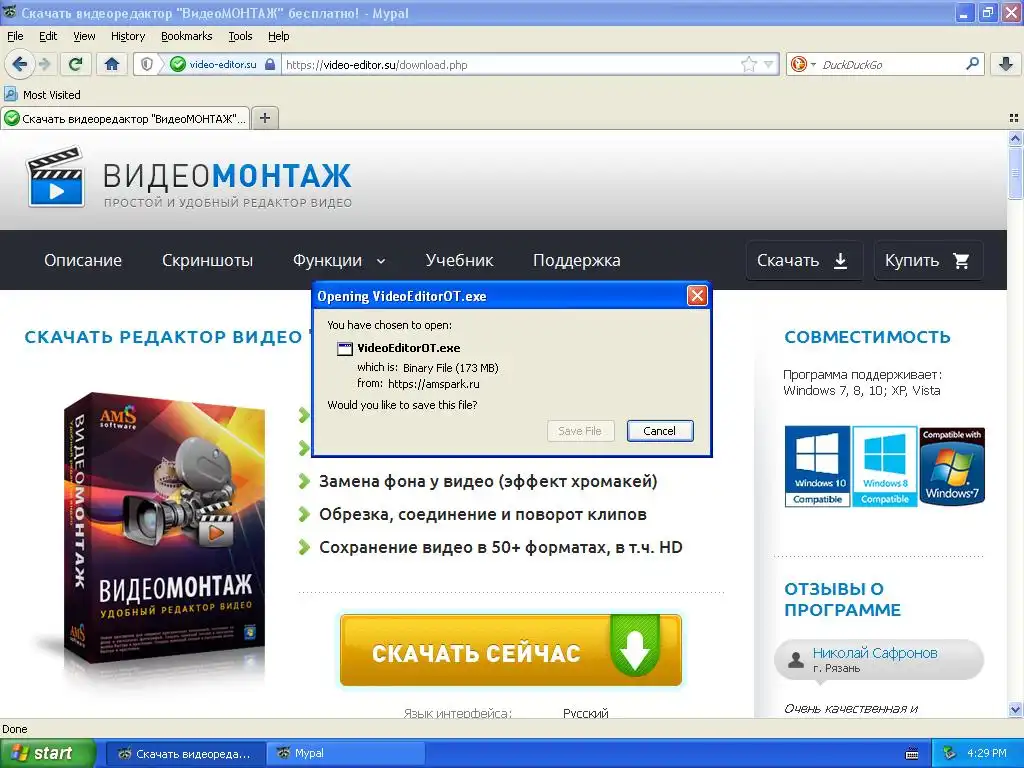Screen dimensions: 1024x768
Task: Click the Windows 8 Compatible badge
Action: 885,466
